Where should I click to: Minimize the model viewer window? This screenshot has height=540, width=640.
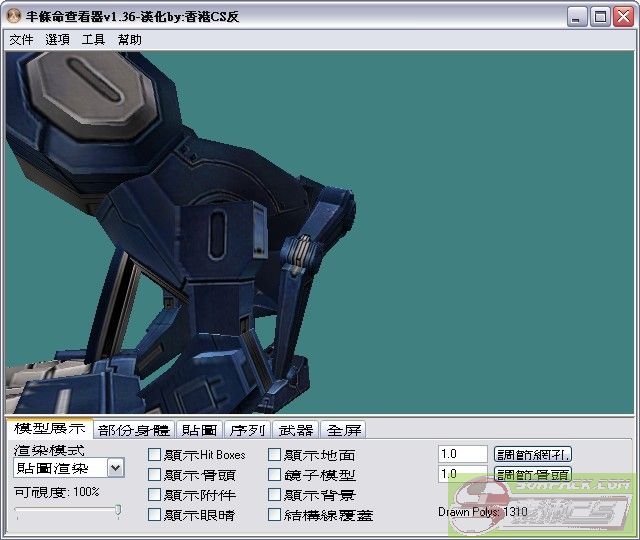[577, 17]
